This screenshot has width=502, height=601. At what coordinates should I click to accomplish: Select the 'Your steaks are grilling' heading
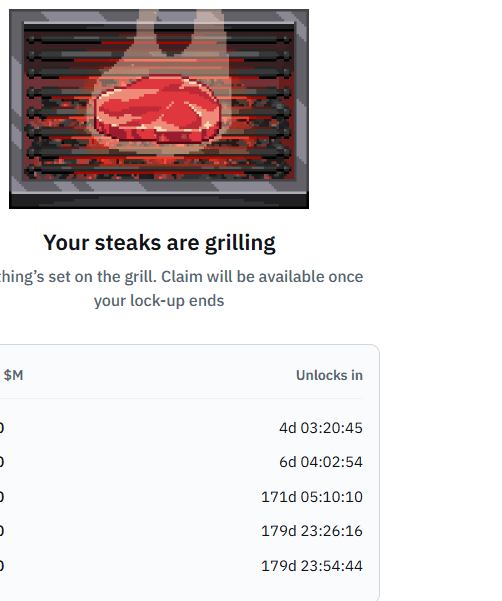[159, 243]
